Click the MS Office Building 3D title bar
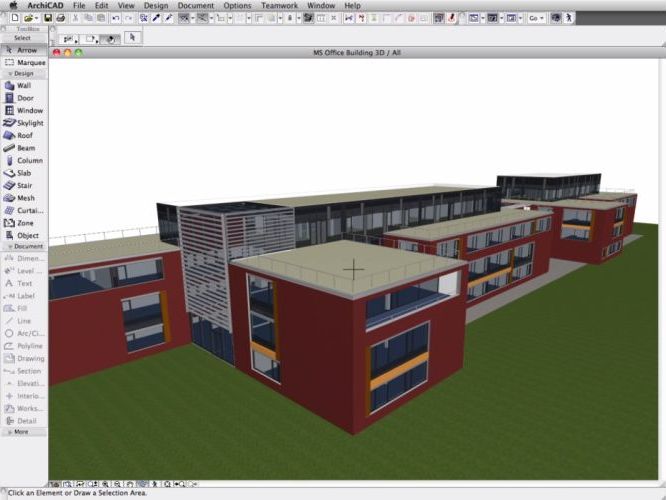This screenshot has height=500, width=666. (357, 53)
